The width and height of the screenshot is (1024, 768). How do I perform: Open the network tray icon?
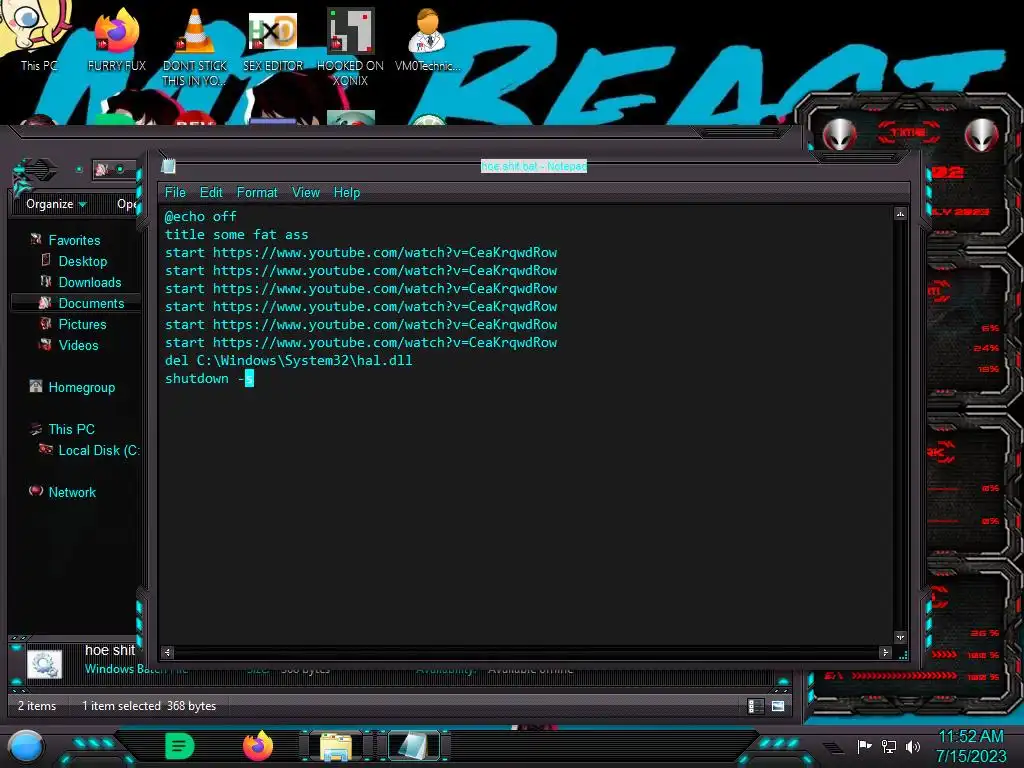[x=888, y=746]
